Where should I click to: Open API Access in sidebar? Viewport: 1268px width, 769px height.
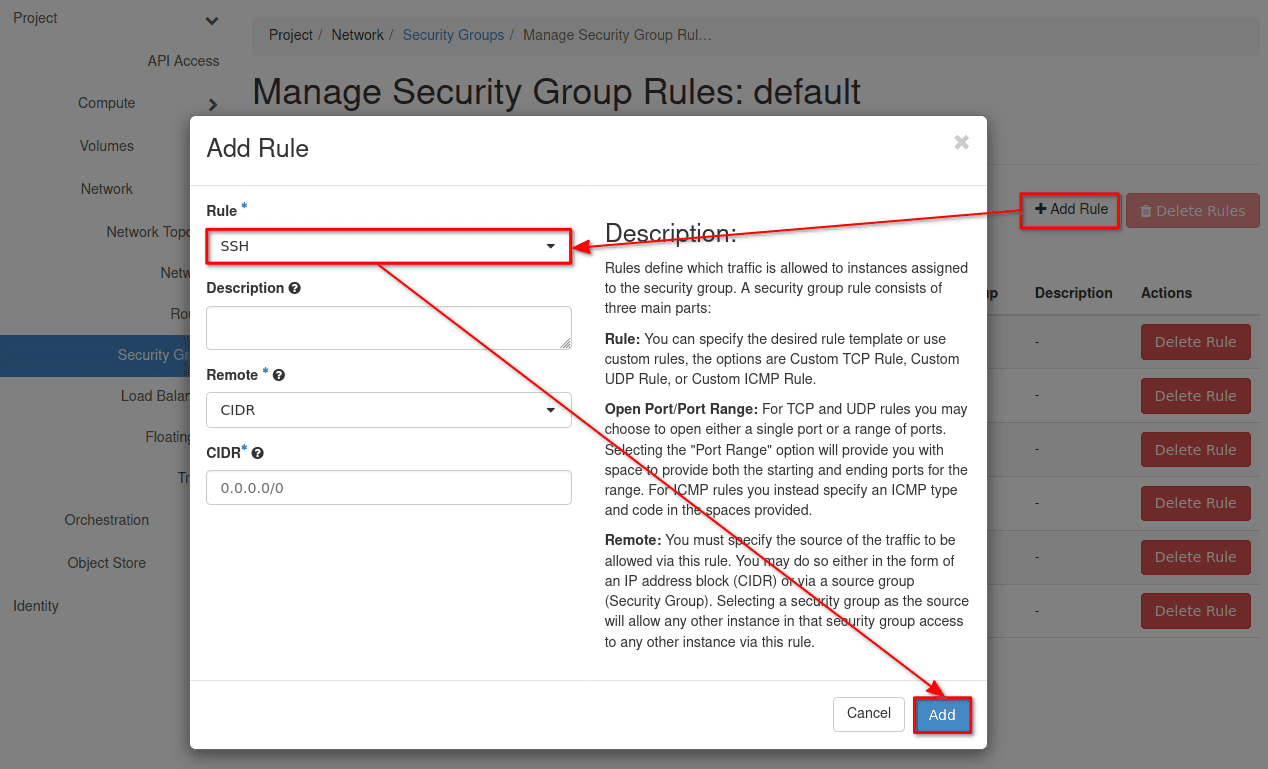[x=183, y=61]
